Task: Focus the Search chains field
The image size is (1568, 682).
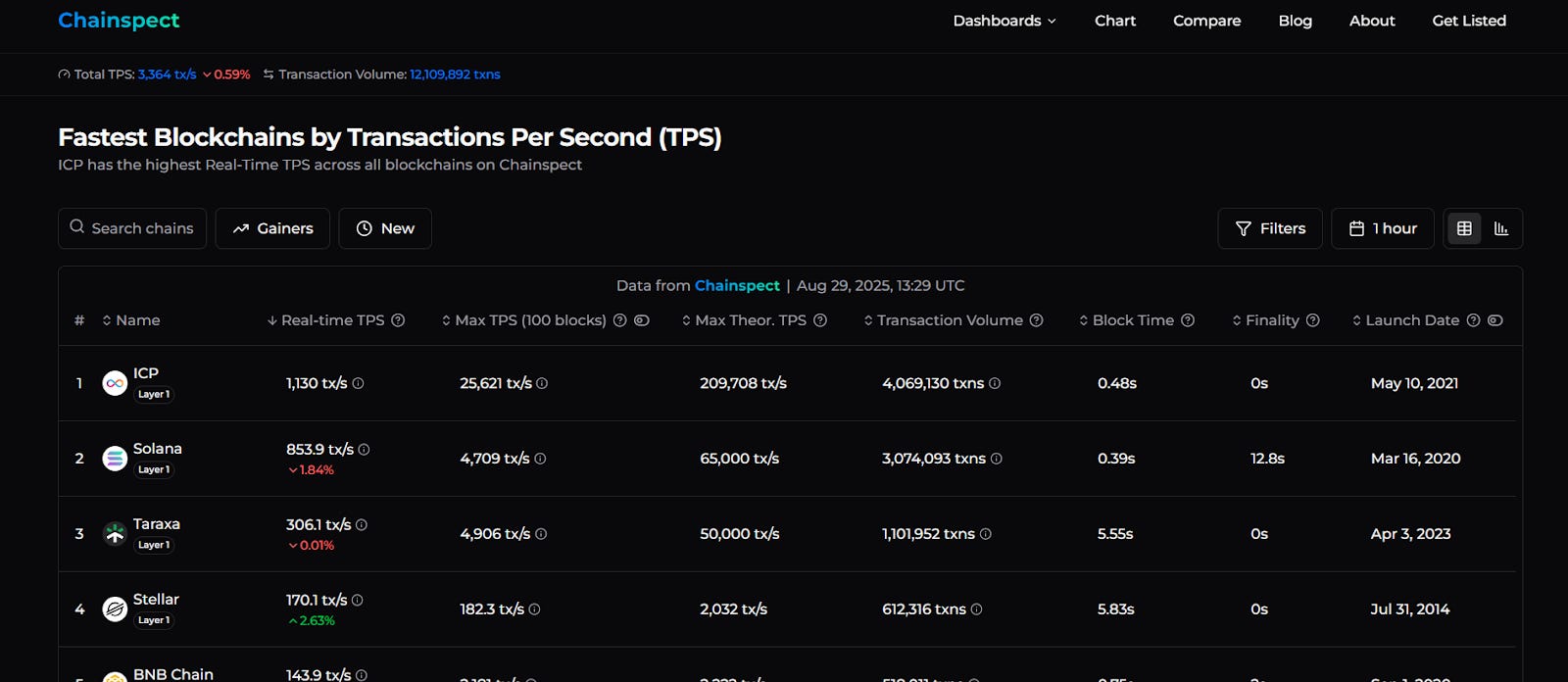Action: click(132, 228)
